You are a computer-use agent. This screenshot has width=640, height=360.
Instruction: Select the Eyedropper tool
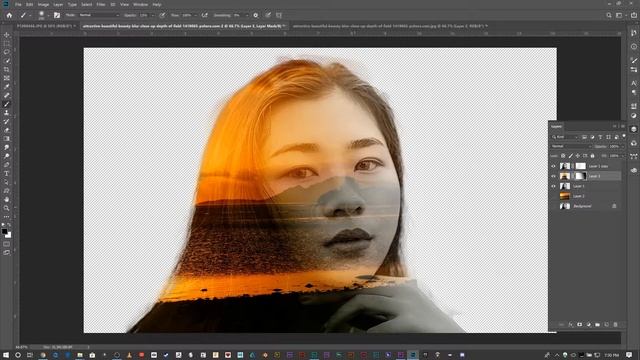[7, 87]
